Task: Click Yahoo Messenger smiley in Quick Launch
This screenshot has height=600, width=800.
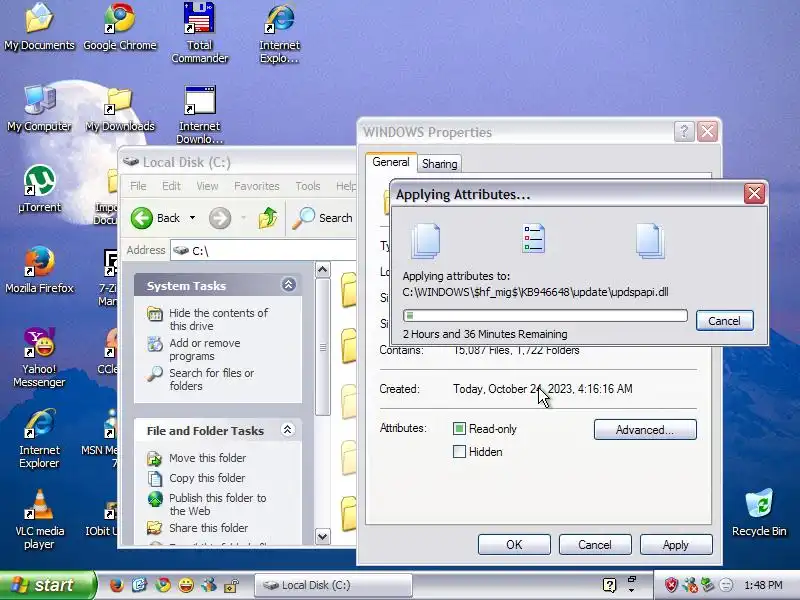Action: pos(186,585)
